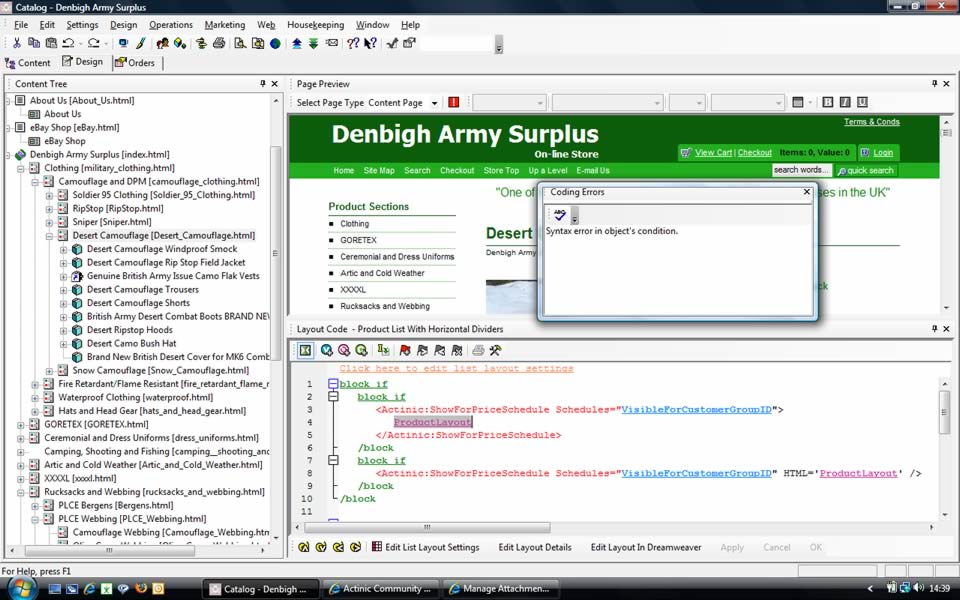This screenshot has width=960, height=600.
Task: Click Edit List Layout Settings button
Action: tap(426, 547)
